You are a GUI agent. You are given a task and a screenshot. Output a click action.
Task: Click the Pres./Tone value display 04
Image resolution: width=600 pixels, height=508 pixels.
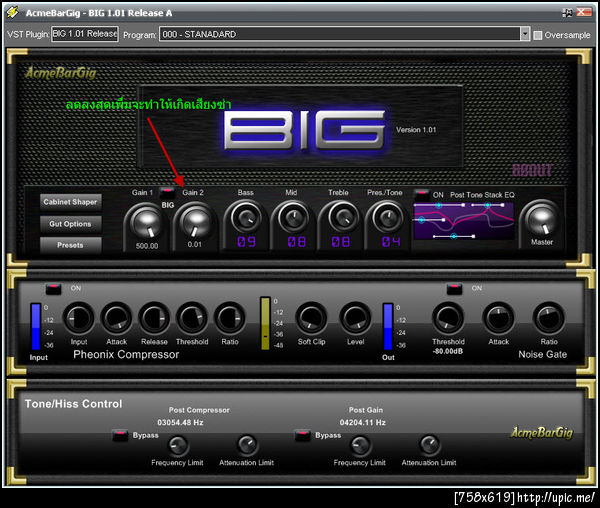(x=391, y=242)
